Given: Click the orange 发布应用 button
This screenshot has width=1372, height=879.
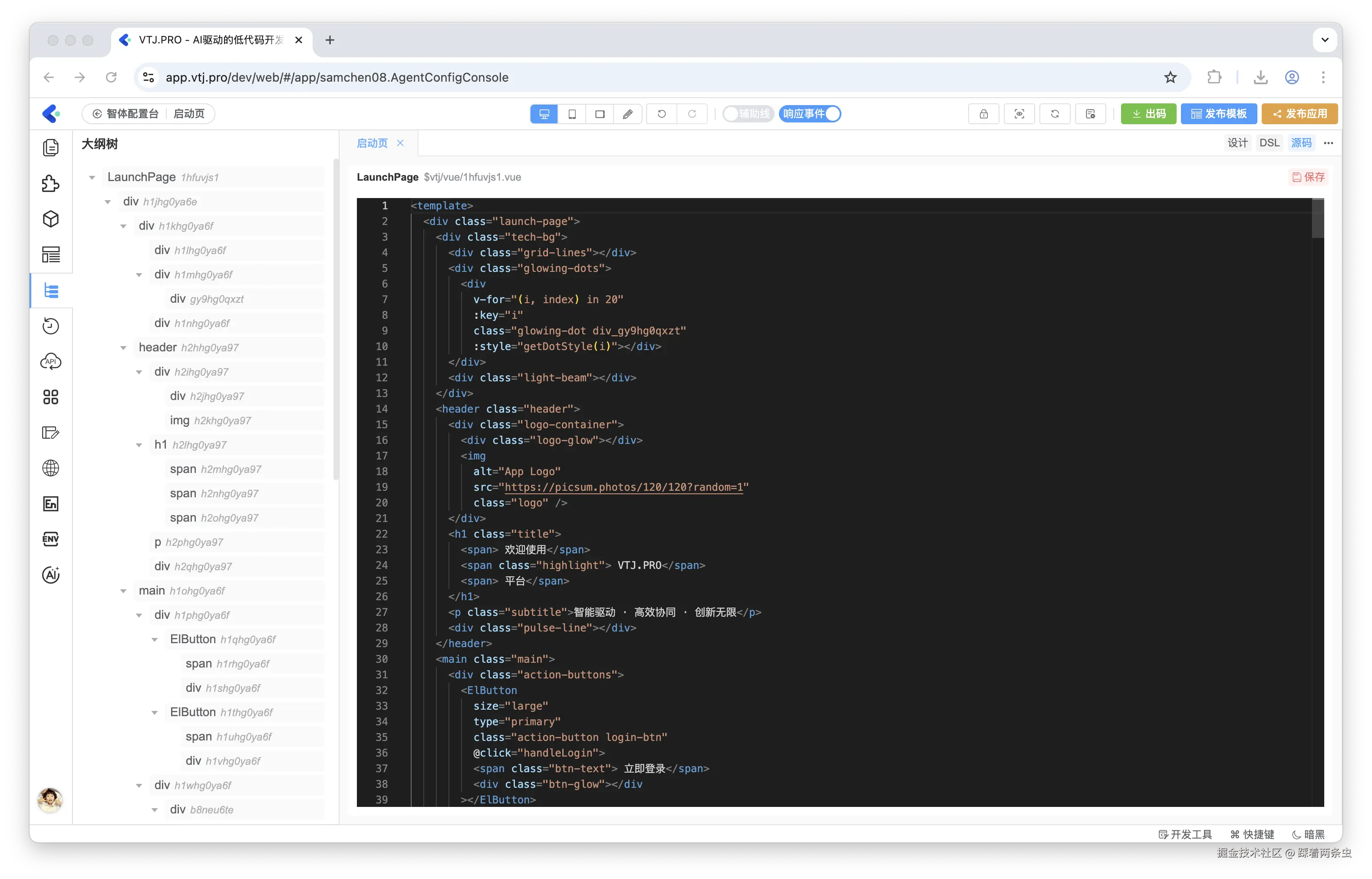Looking at the screenshot, I should (x=1299, y=114).
